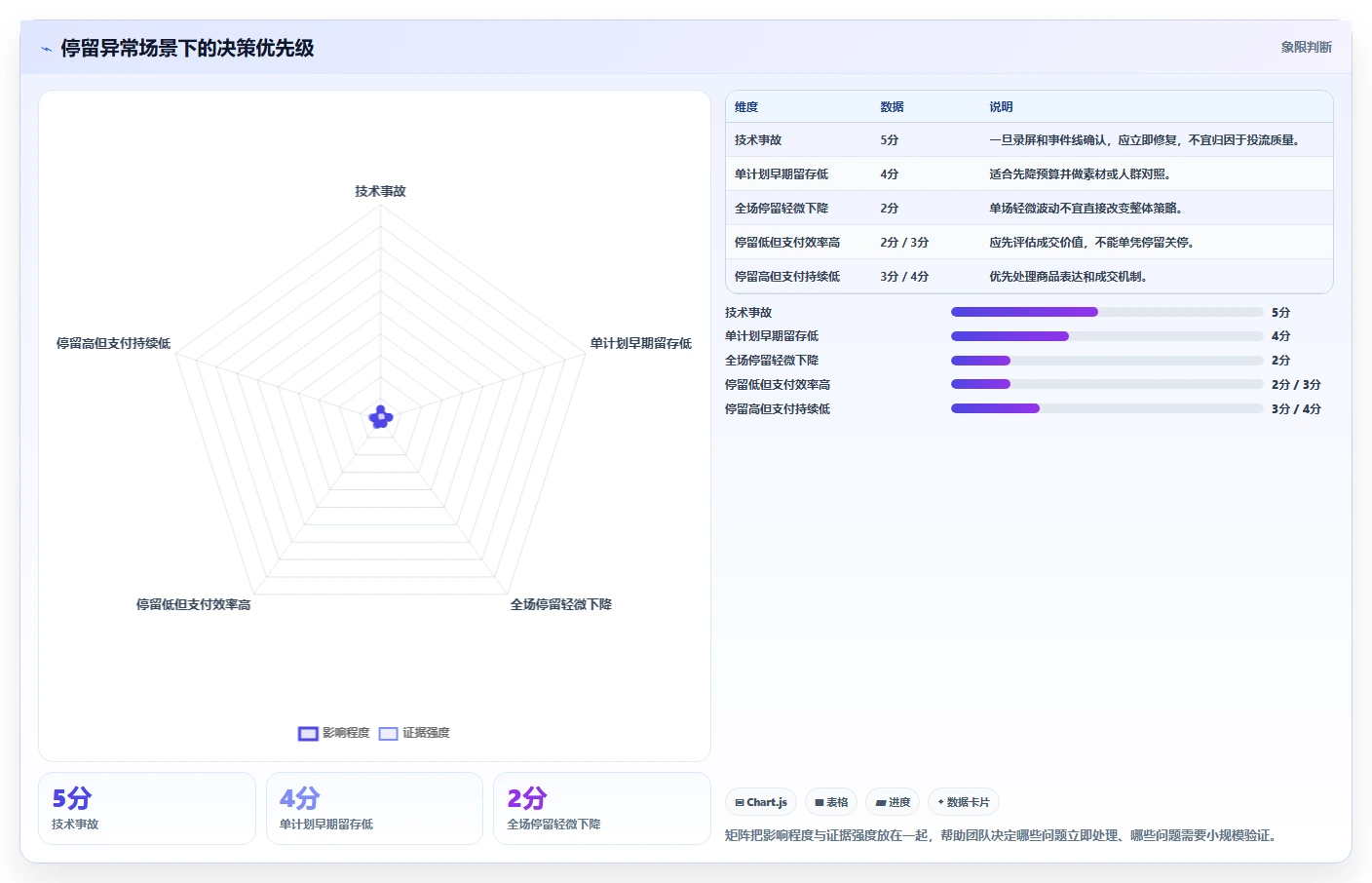
Task: Click the 2分 / 3分 value in the table
Action: click(x=904, y=243)
